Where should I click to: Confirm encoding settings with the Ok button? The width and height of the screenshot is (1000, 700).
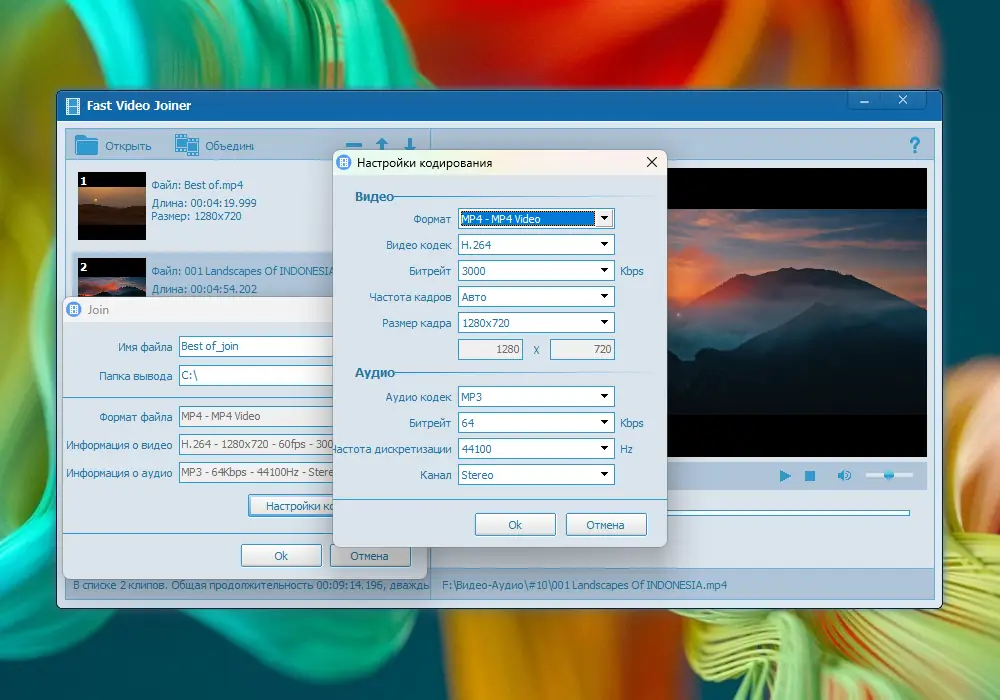515,525
